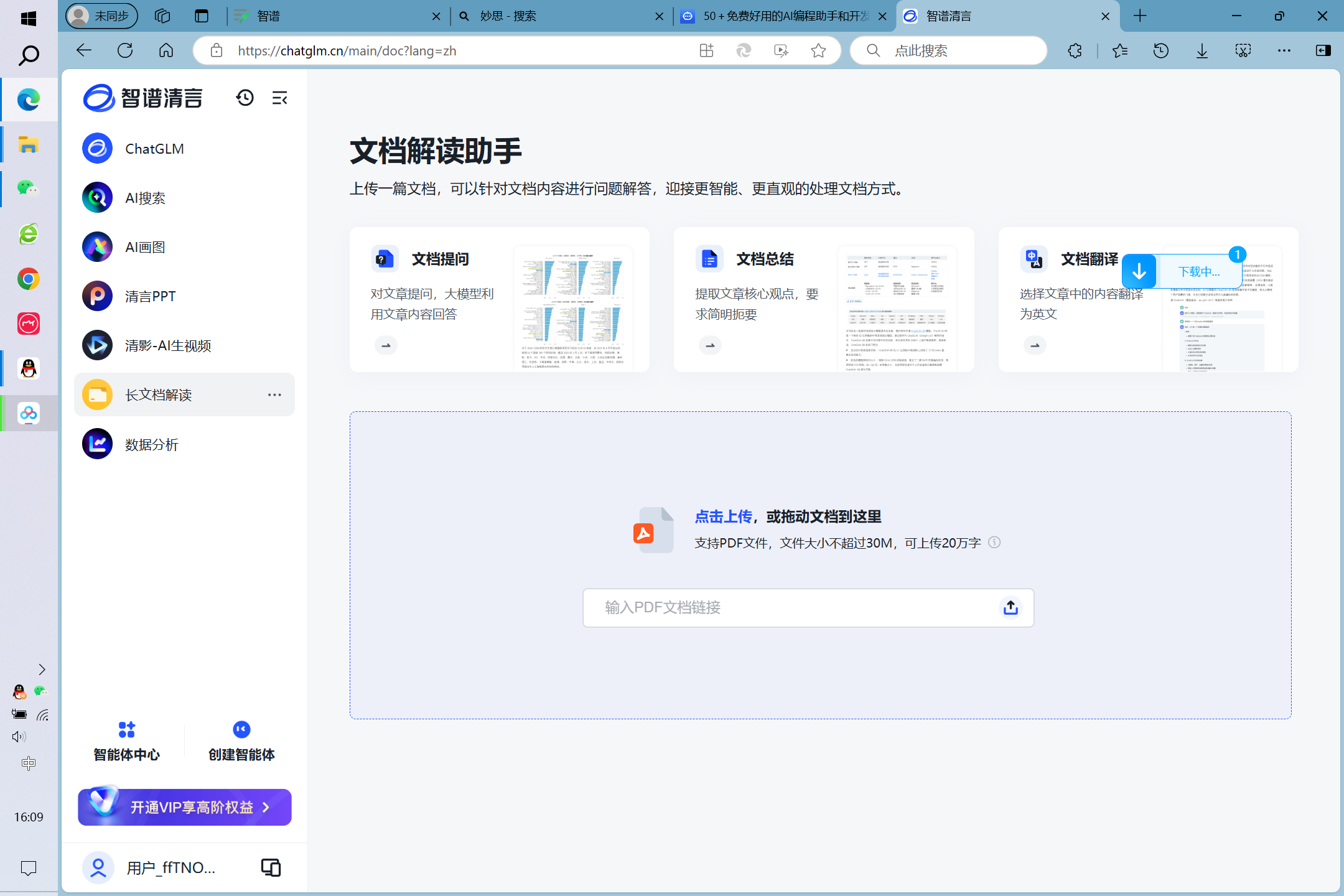The height and width of the screenshot is (896, 1344).
Task: Open ChatGLM in the sidebar
Action: click(x=184, y=149)
